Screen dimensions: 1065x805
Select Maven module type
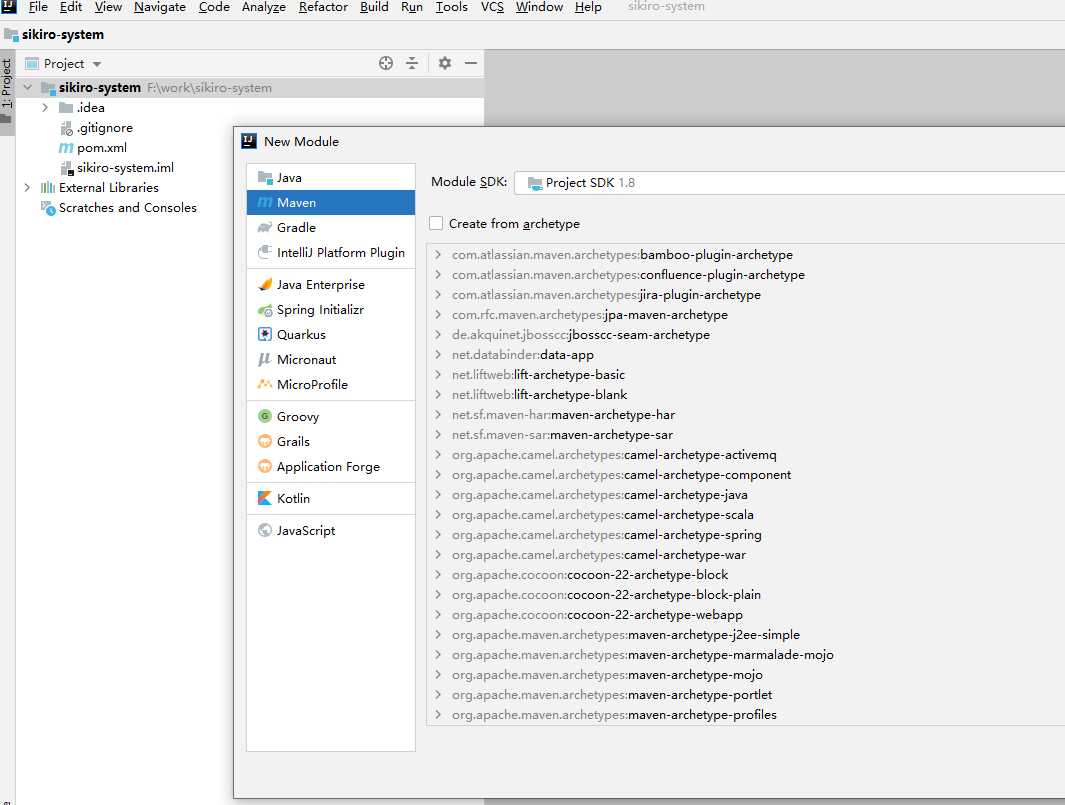(x=331, y=202)
